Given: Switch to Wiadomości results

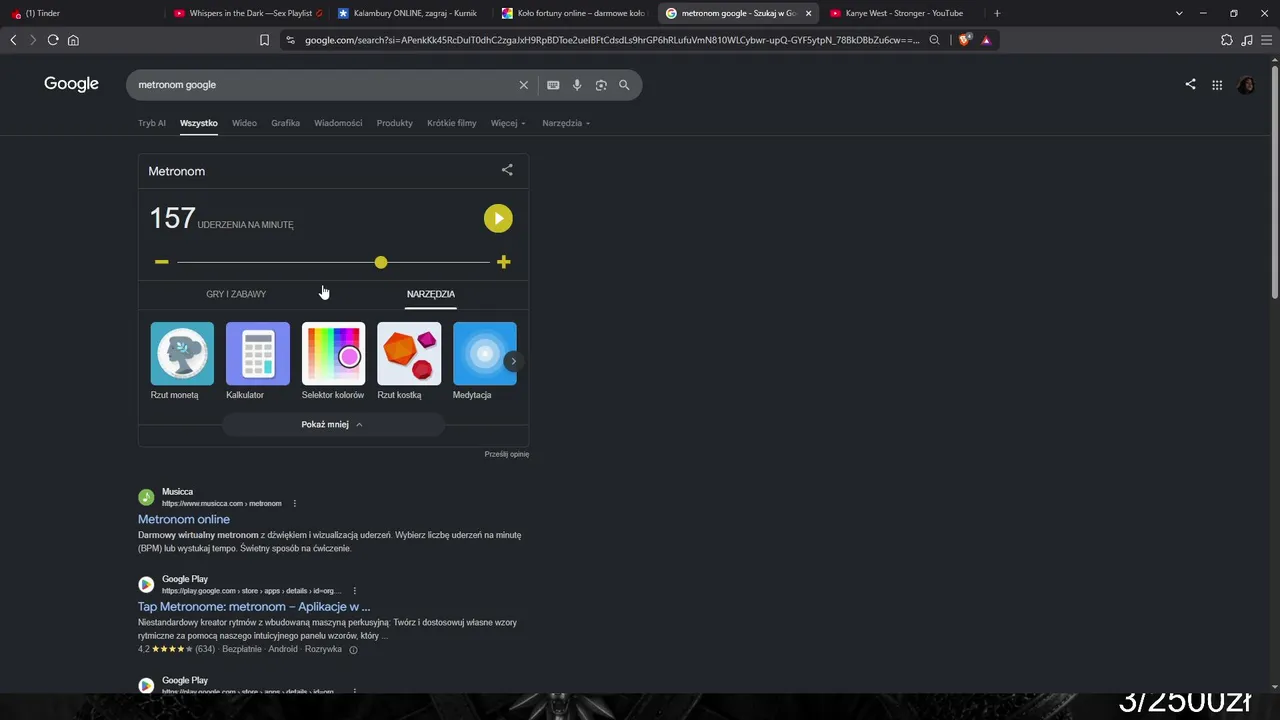Looking at the screenshot, I should pos(338,123).
